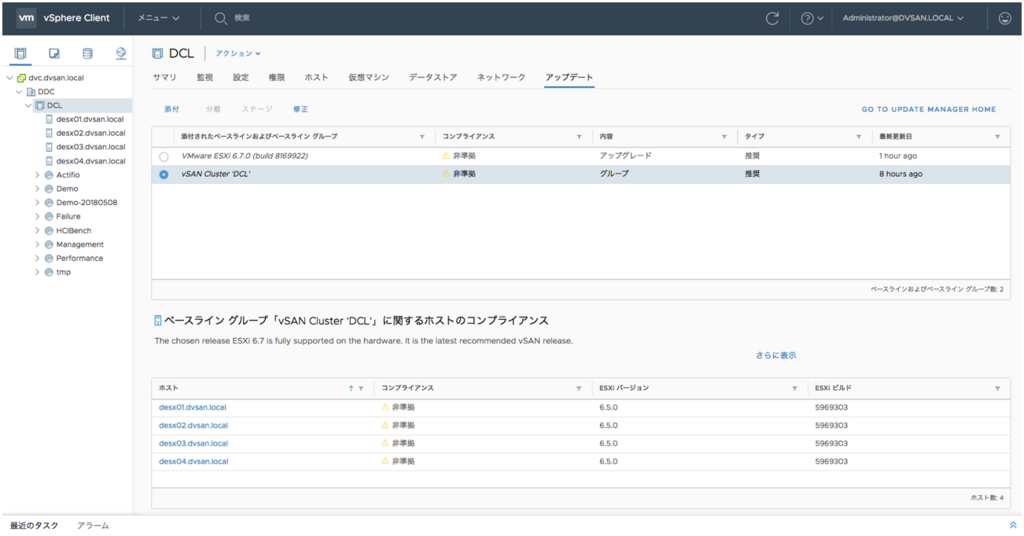Click warning icon for VMware ESXi 6.7.0 baseline

click(x=446, y=155)
